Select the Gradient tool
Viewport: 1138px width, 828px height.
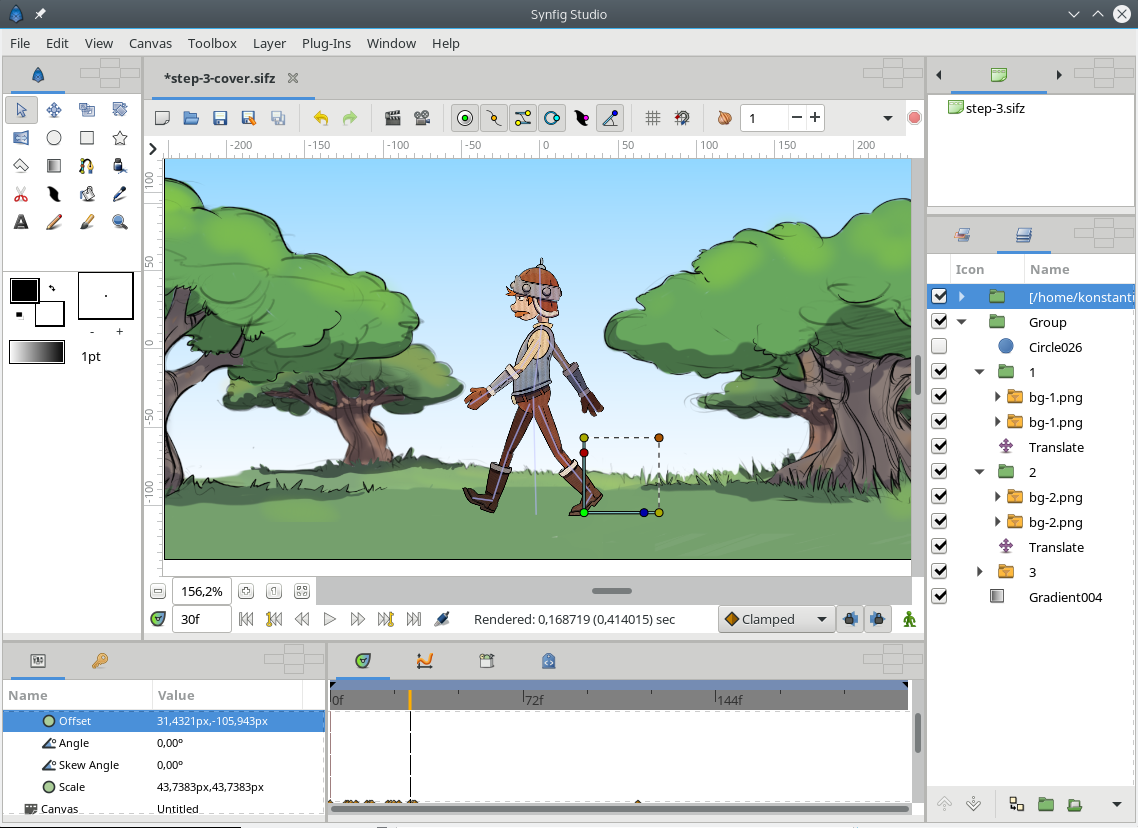(x=53, y=165)
